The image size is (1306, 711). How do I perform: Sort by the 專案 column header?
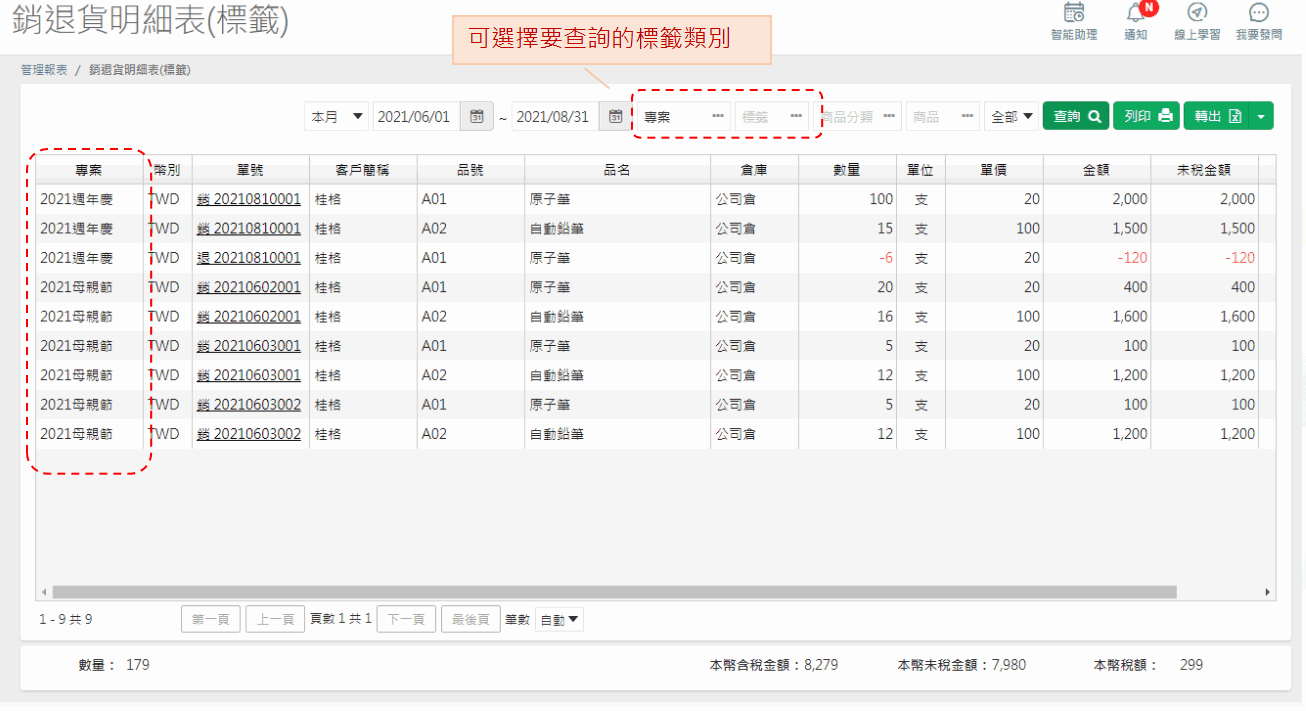point(89,170)
